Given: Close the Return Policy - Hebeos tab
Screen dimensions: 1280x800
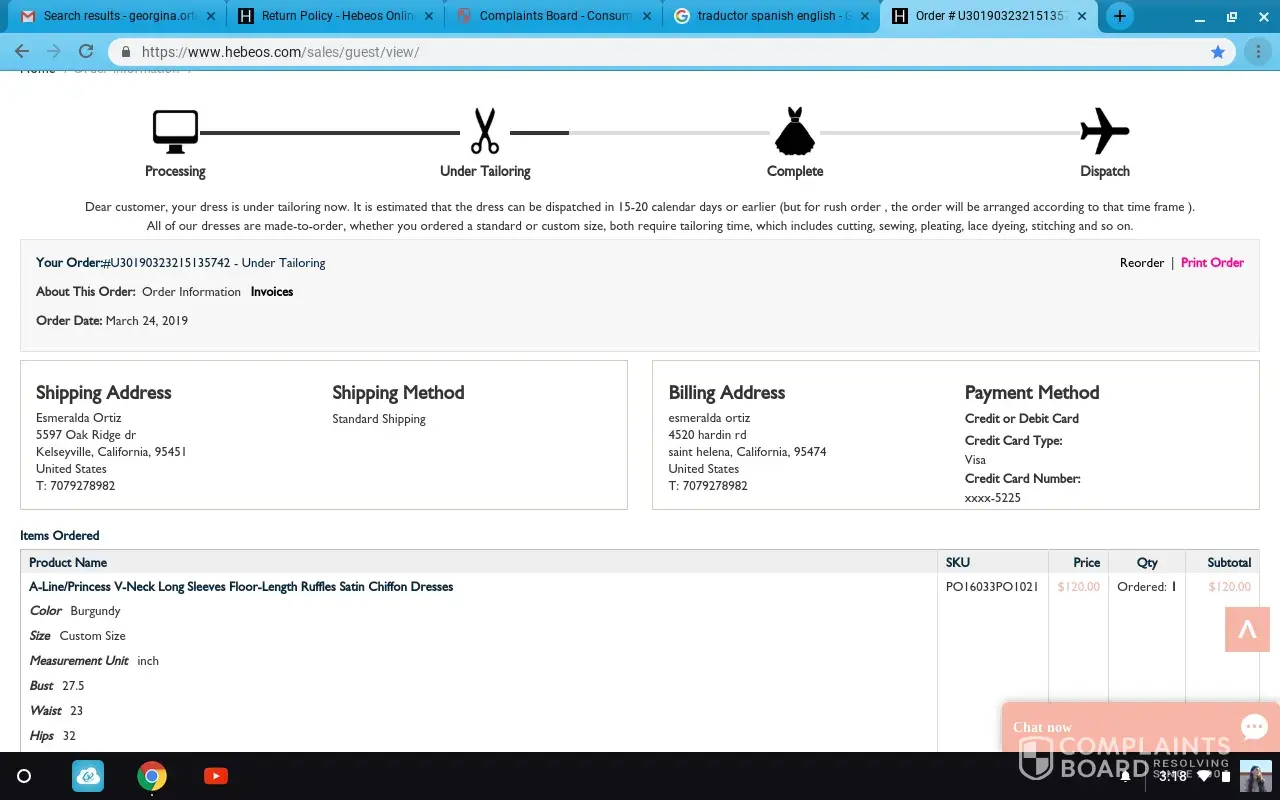Looking at the screenshot, I should pos(429,16).
